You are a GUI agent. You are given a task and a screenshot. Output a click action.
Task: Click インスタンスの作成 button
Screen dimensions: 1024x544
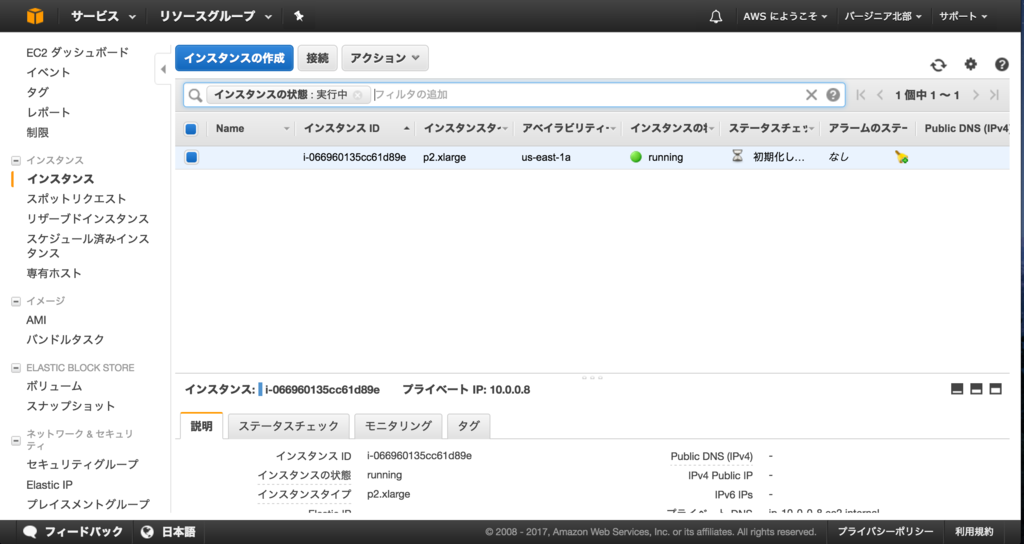pos(234,58)
